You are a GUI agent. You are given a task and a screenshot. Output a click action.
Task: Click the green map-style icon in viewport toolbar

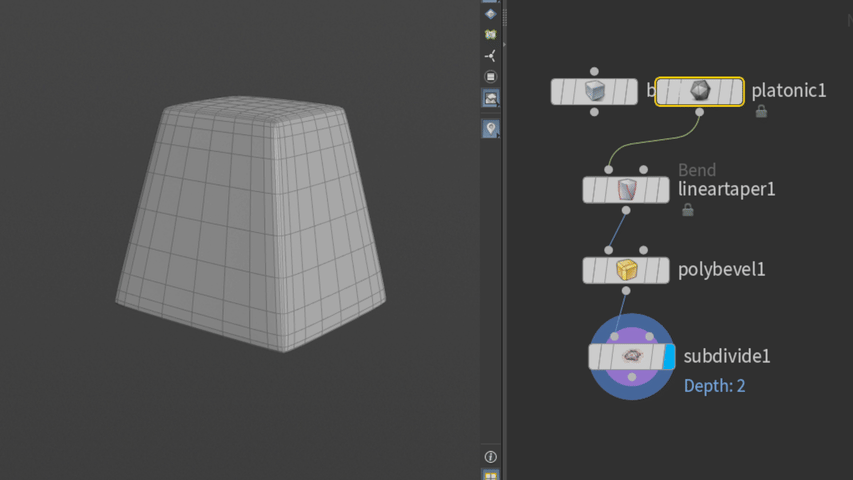pyautogui.click(x=490, y=35)
